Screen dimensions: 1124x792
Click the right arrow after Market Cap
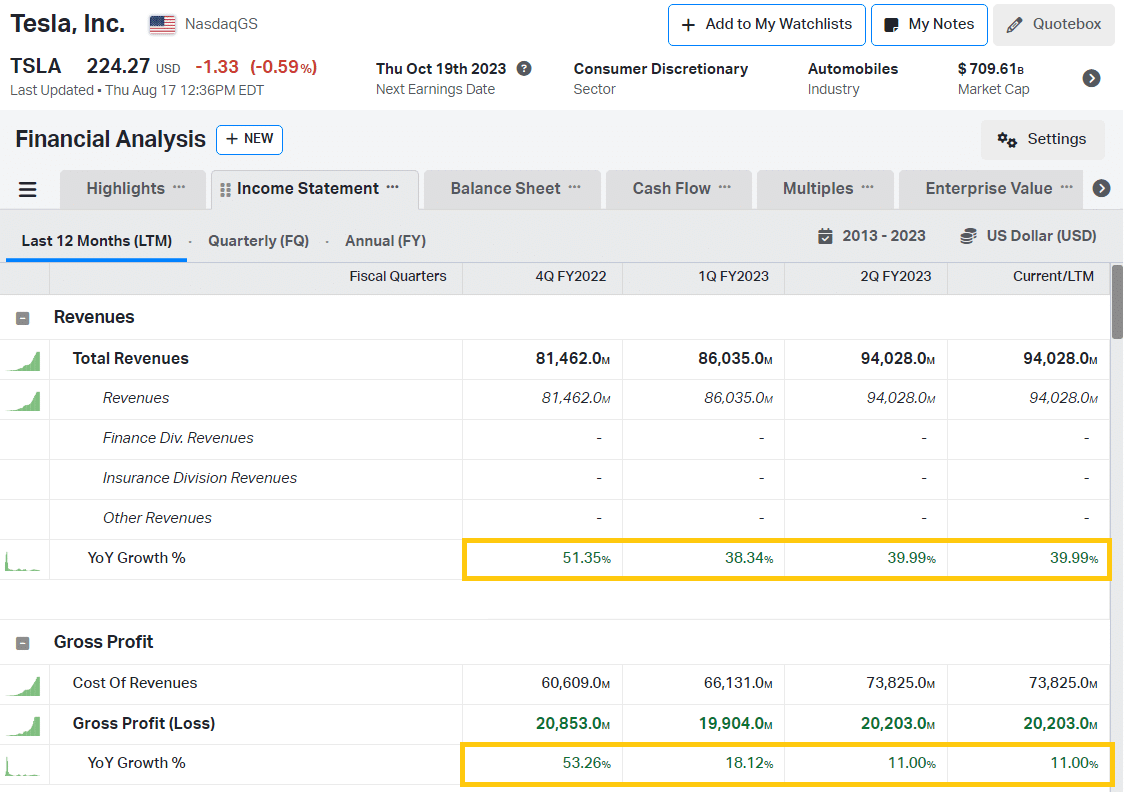[x=1091, y=78]
